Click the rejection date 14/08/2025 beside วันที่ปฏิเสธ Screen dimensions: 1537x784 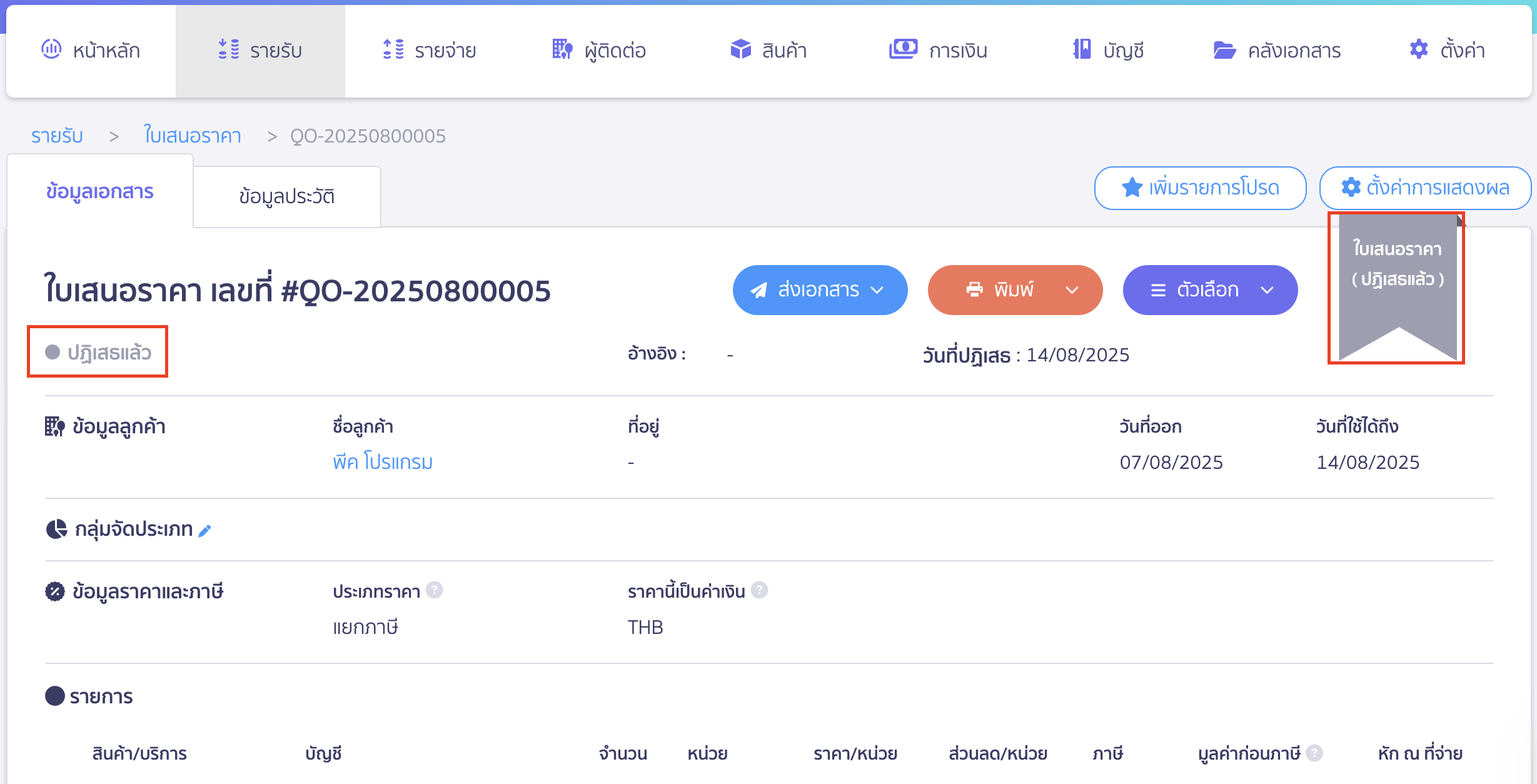tap(1078, 355)
